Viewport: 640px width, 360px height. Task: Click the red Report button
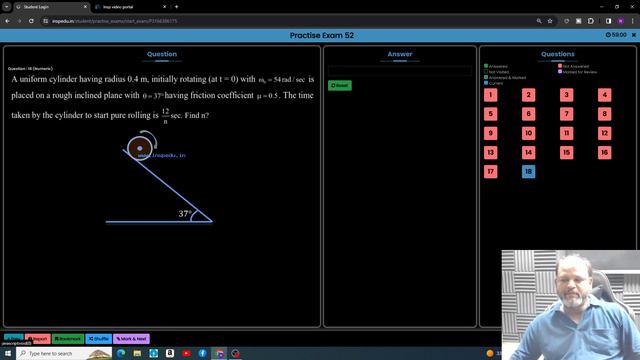[38, 339]
